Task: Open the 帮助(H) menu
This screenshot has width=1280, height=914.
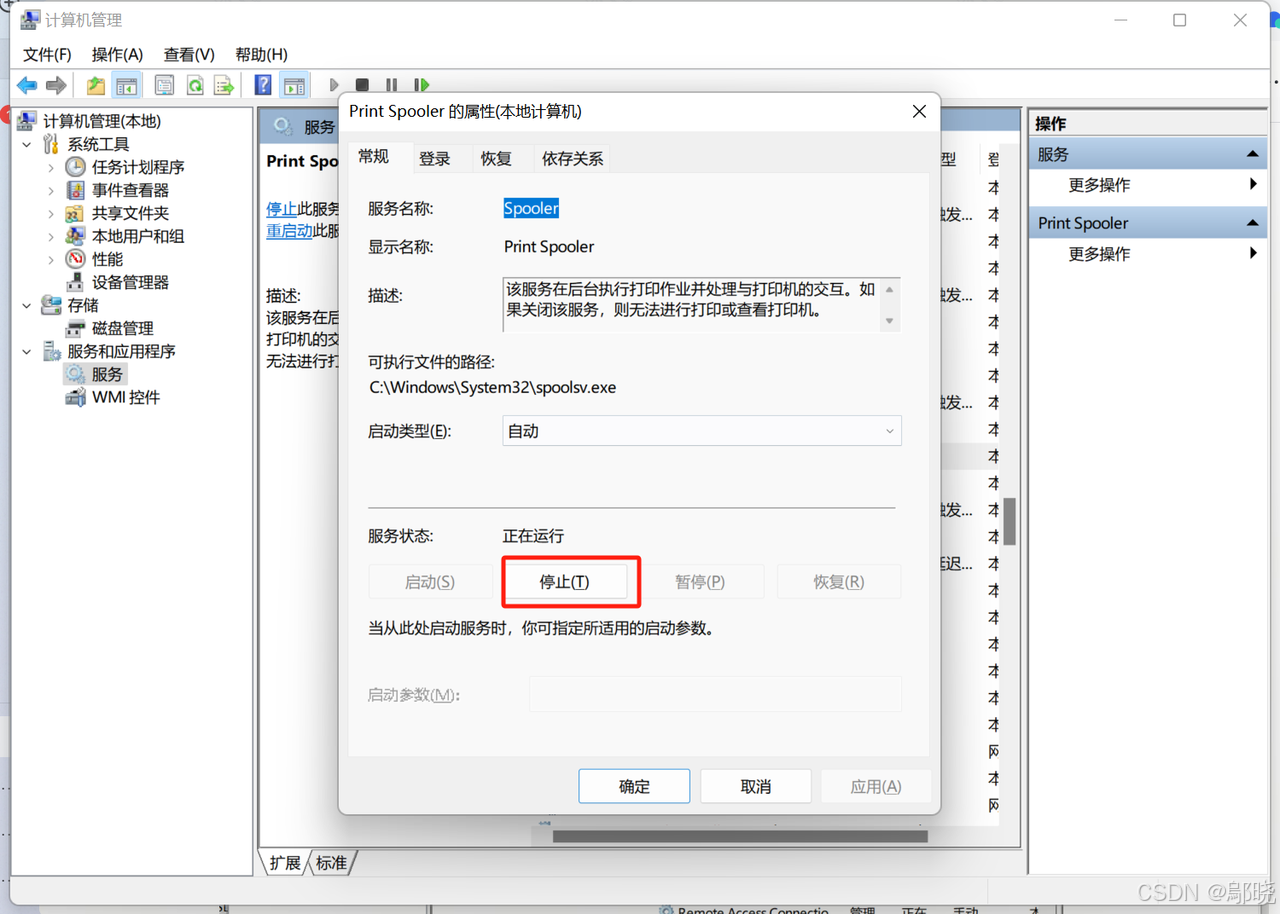Action: pyautogui.click(x=261, y=54)
